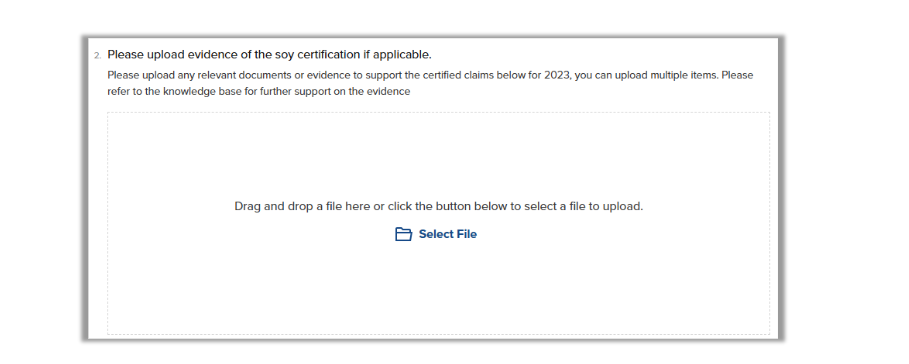This screenshot has height=364, width=909.
Task: Click the soy certification question heading
Action: tap(270, 54)
